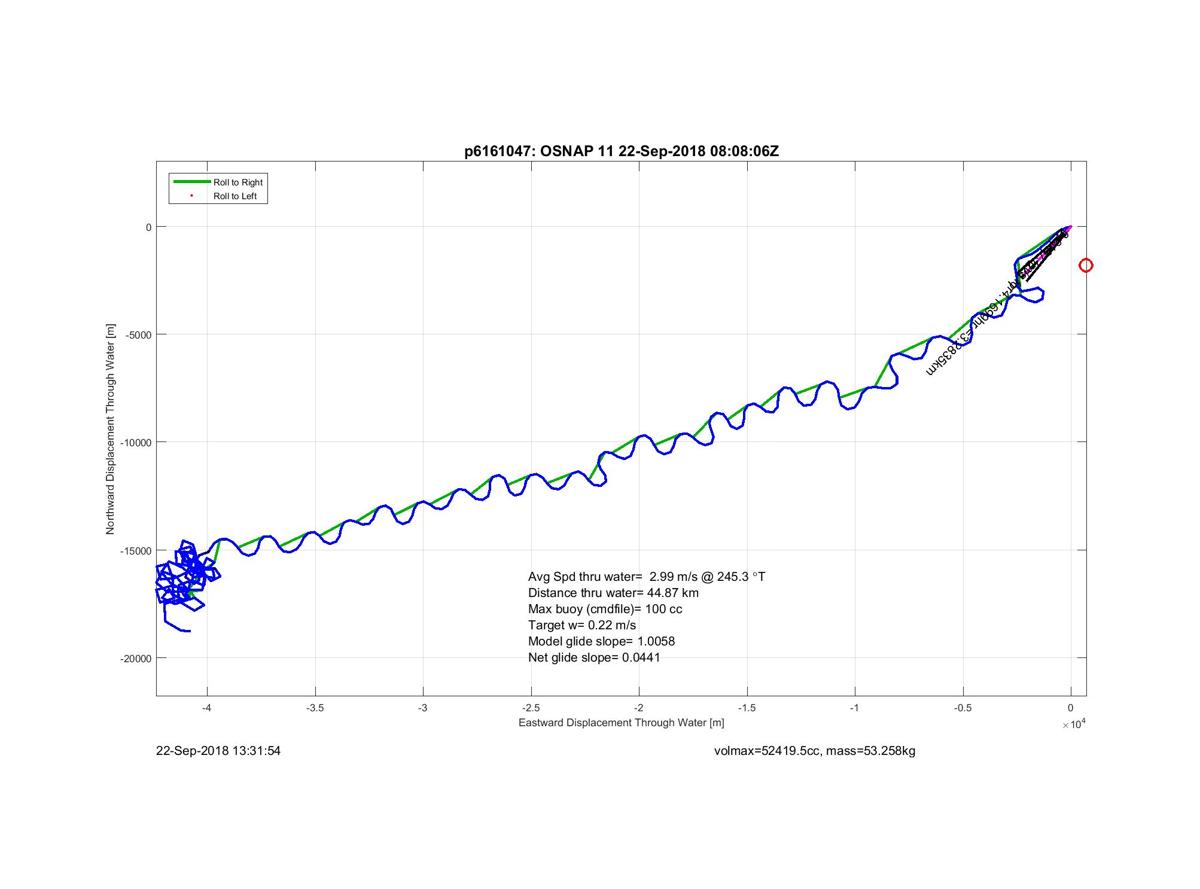Click the "Model glide slope= 1.0058" annotation

[602, 641]
